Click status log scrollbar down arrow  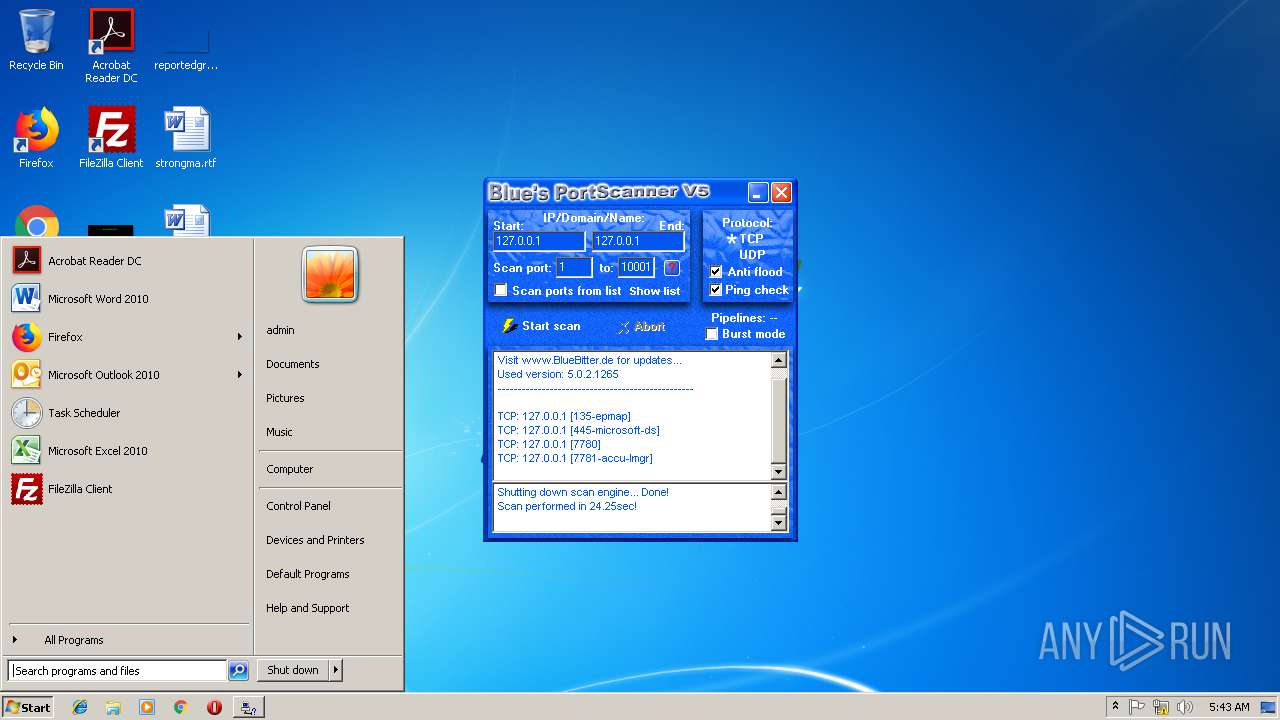tap(779, 523)
